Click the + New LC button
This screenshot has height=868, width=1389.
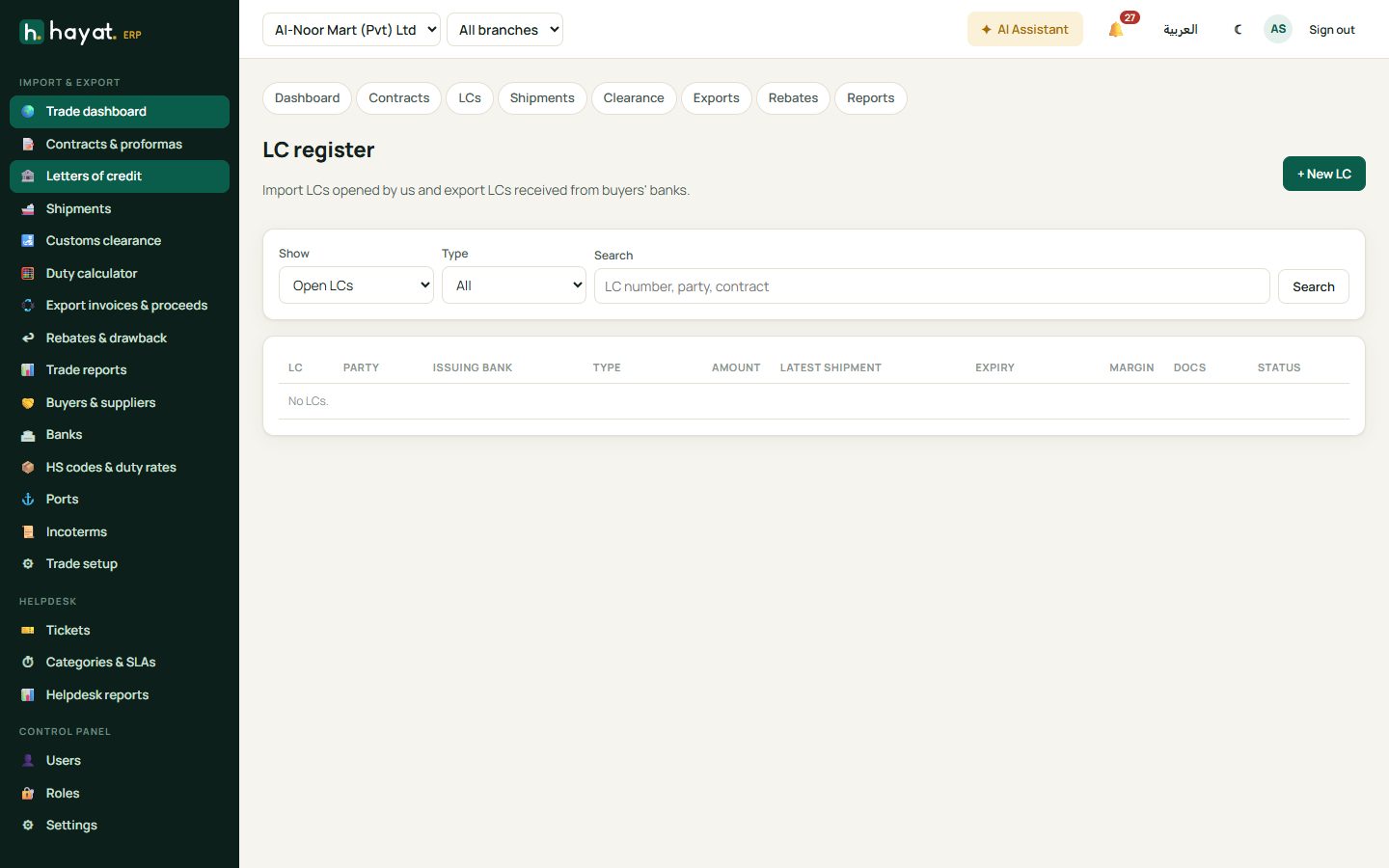1324,174
